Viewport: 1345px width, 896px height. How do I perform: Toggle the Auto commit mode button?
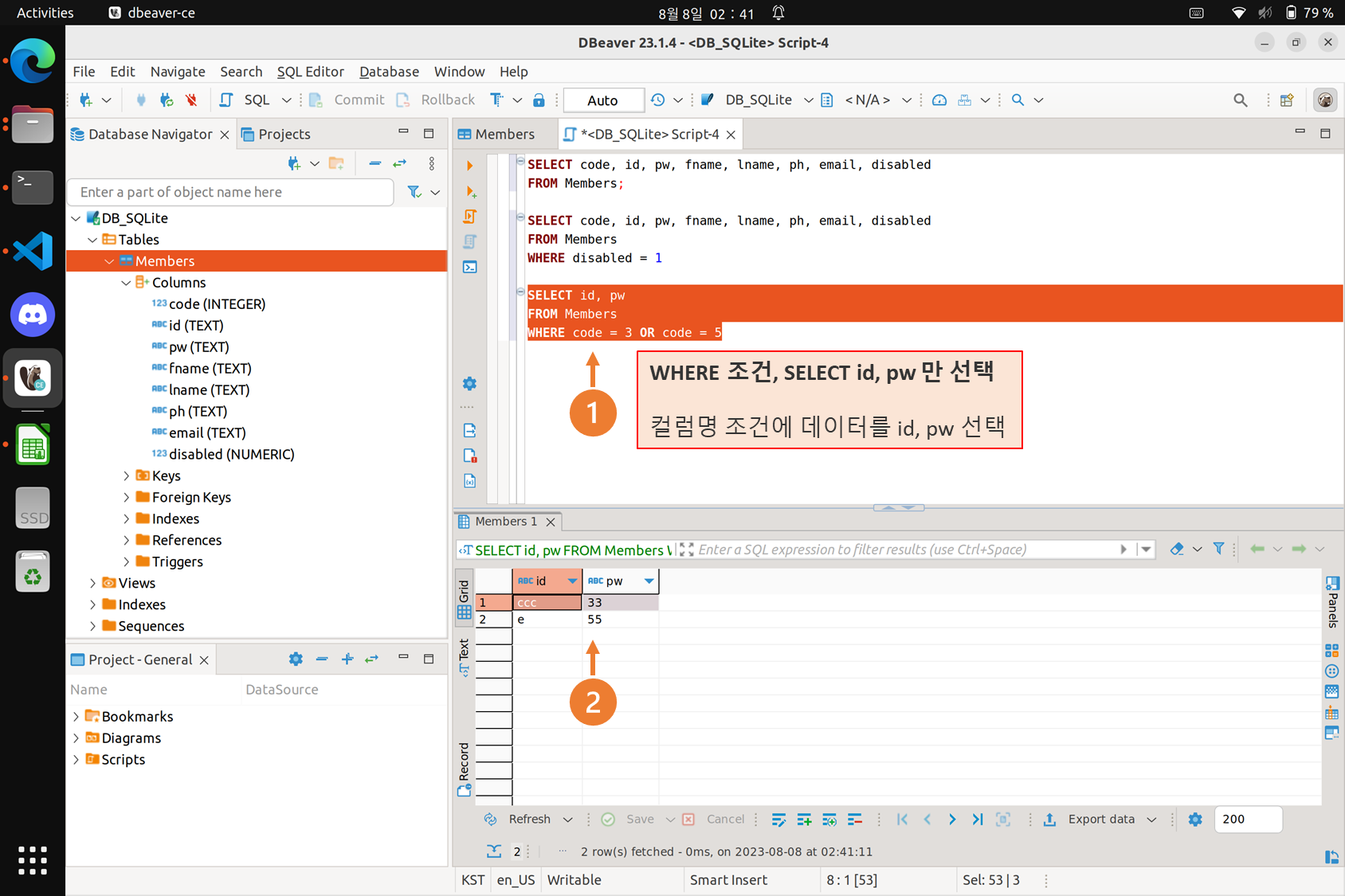[x=603, y=100]
